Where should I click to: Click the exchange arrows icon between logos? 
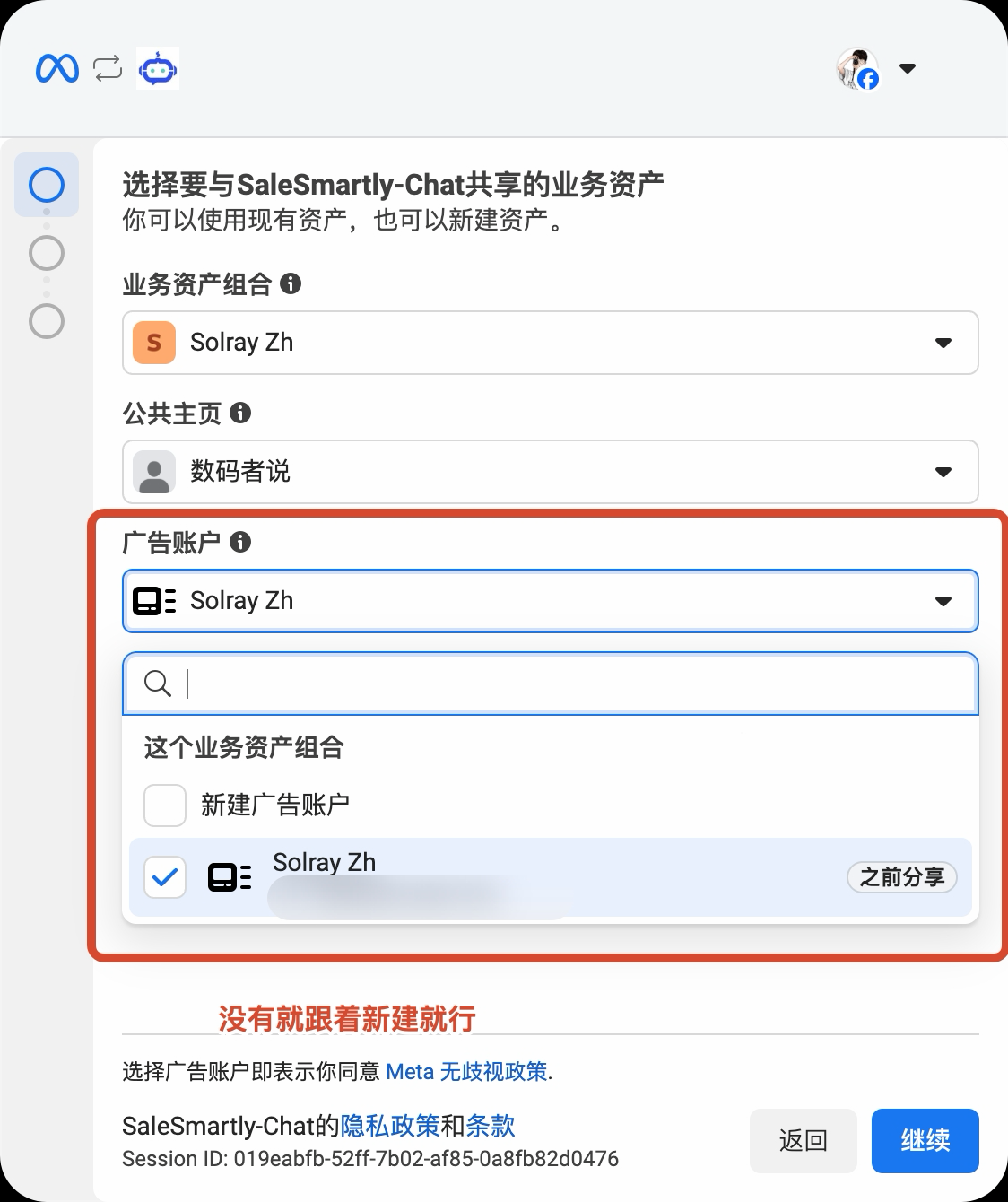(x=108, y=68)
